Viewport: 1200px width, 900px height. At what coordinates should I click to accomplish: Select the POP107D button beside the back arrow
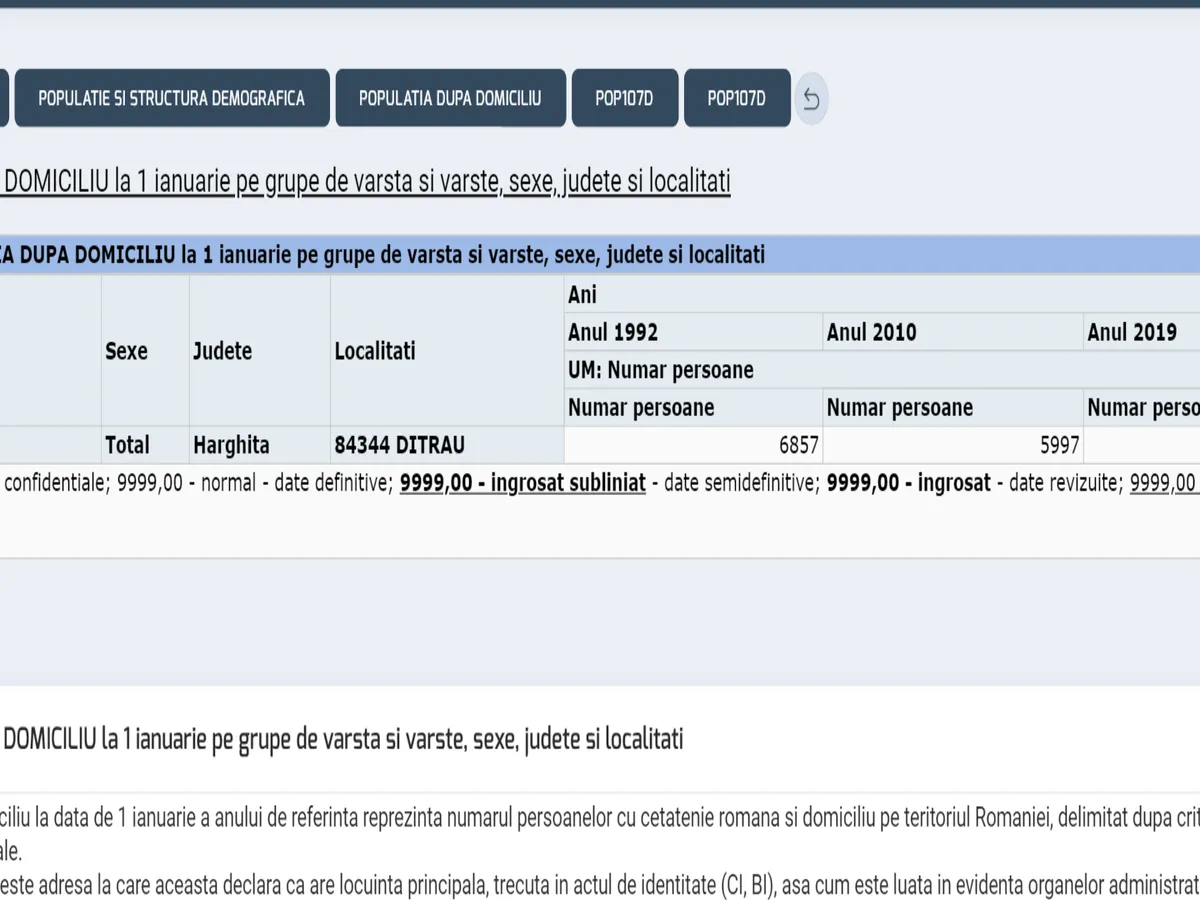click(x=736, y=98)
